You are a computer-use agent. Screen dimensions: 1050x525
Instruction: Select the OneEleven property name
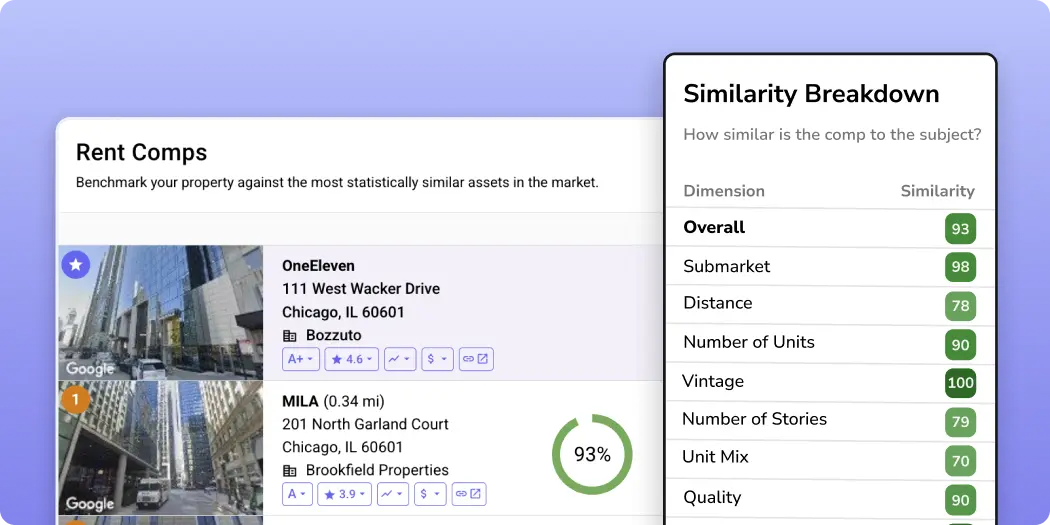tap(318, 266)
